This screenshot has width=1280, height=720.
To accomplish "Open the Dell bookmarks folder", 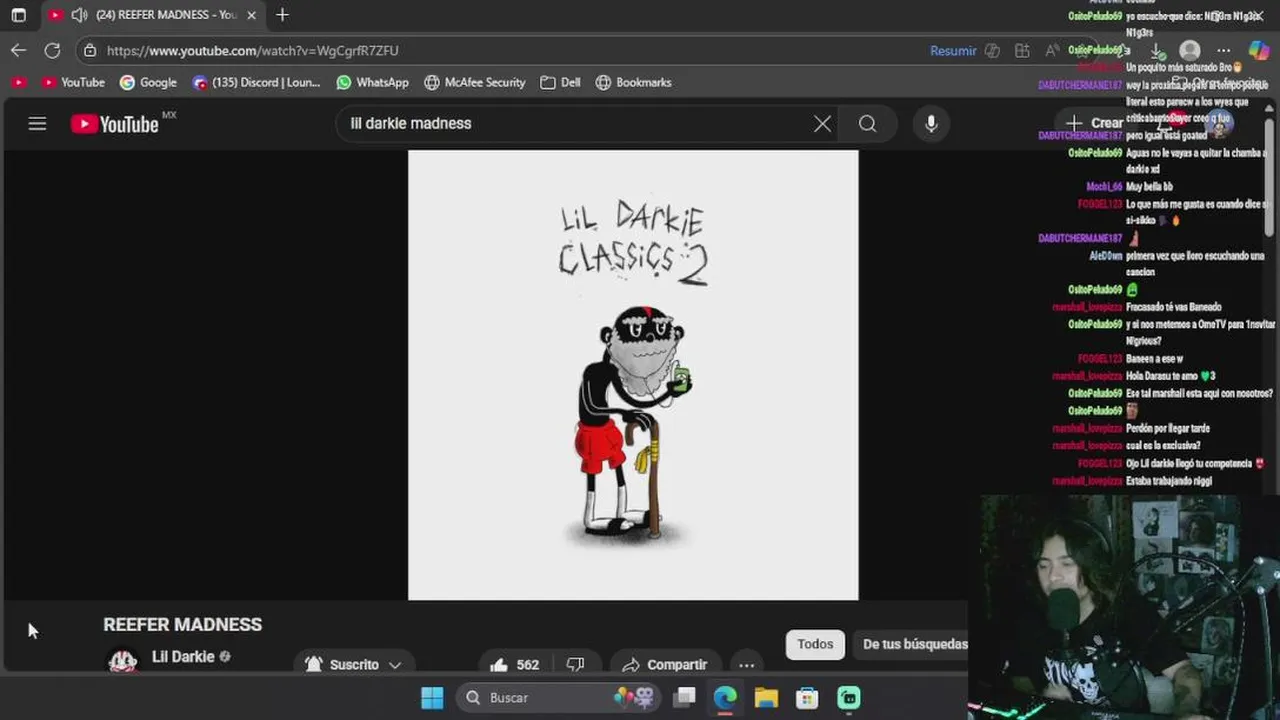I will pyautogui.click(x=560, y=82).
